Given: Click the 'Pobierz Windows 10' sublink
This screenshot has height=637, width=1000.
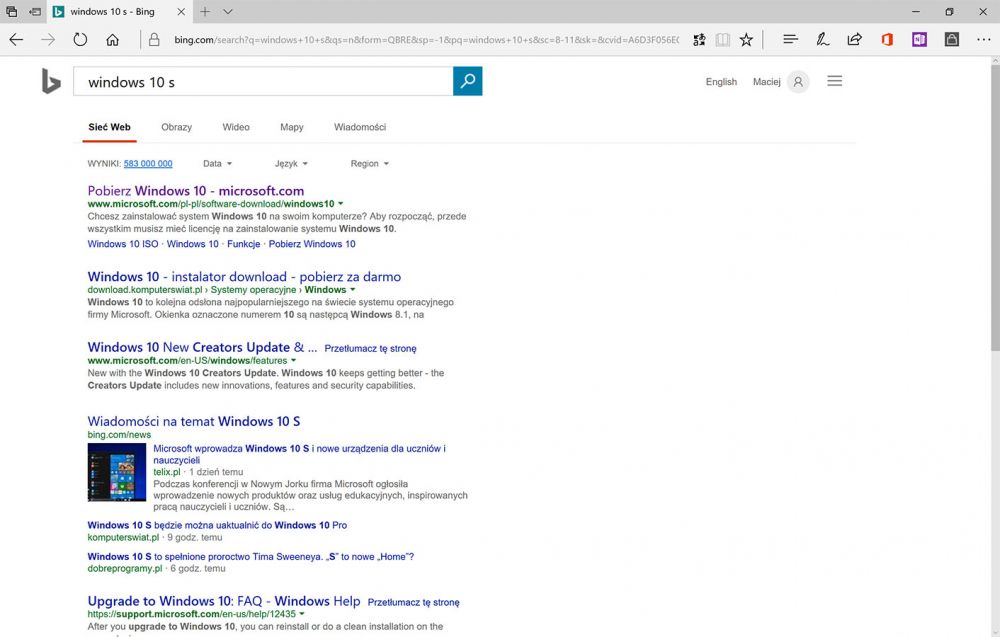Looking at the screenshot, I should (312, 244).
